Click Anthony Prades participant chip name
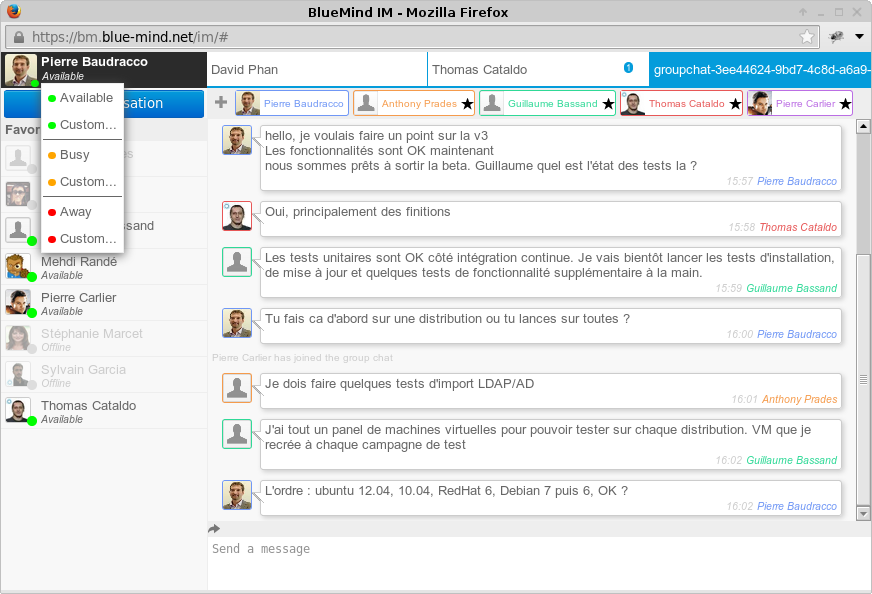This screenshot has width=872, height=594. coord(419,103)
